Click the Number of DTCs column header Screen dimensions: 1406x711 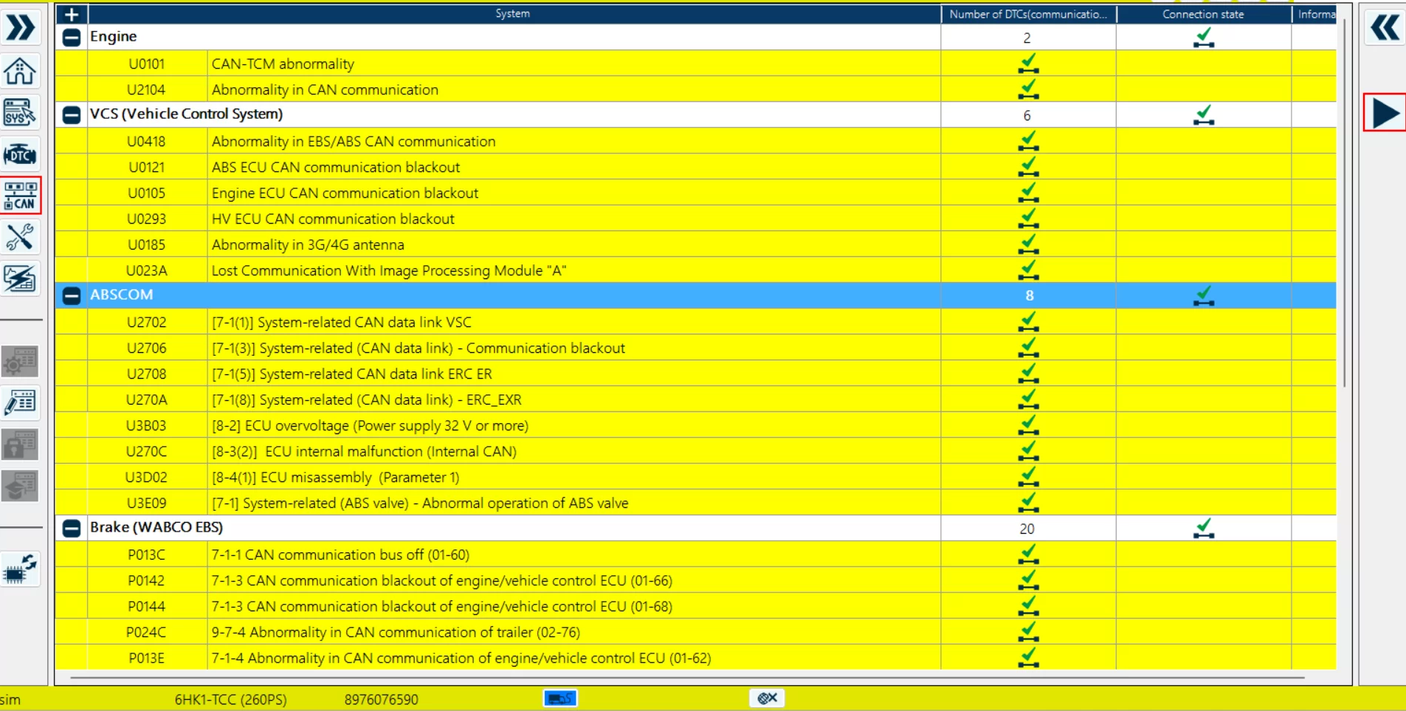pos(1027,13)
